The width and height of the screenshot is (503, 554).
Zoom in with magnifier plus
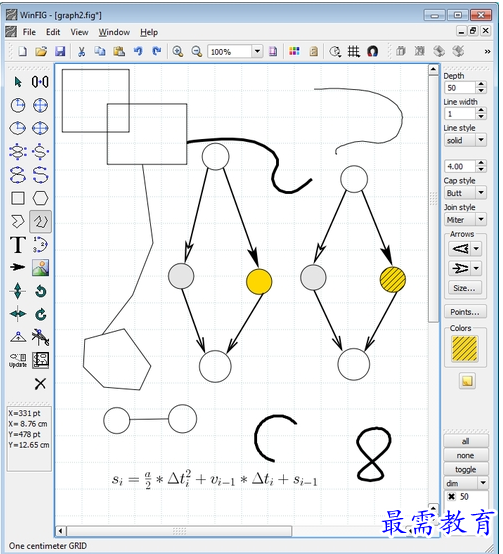[178, 52]
